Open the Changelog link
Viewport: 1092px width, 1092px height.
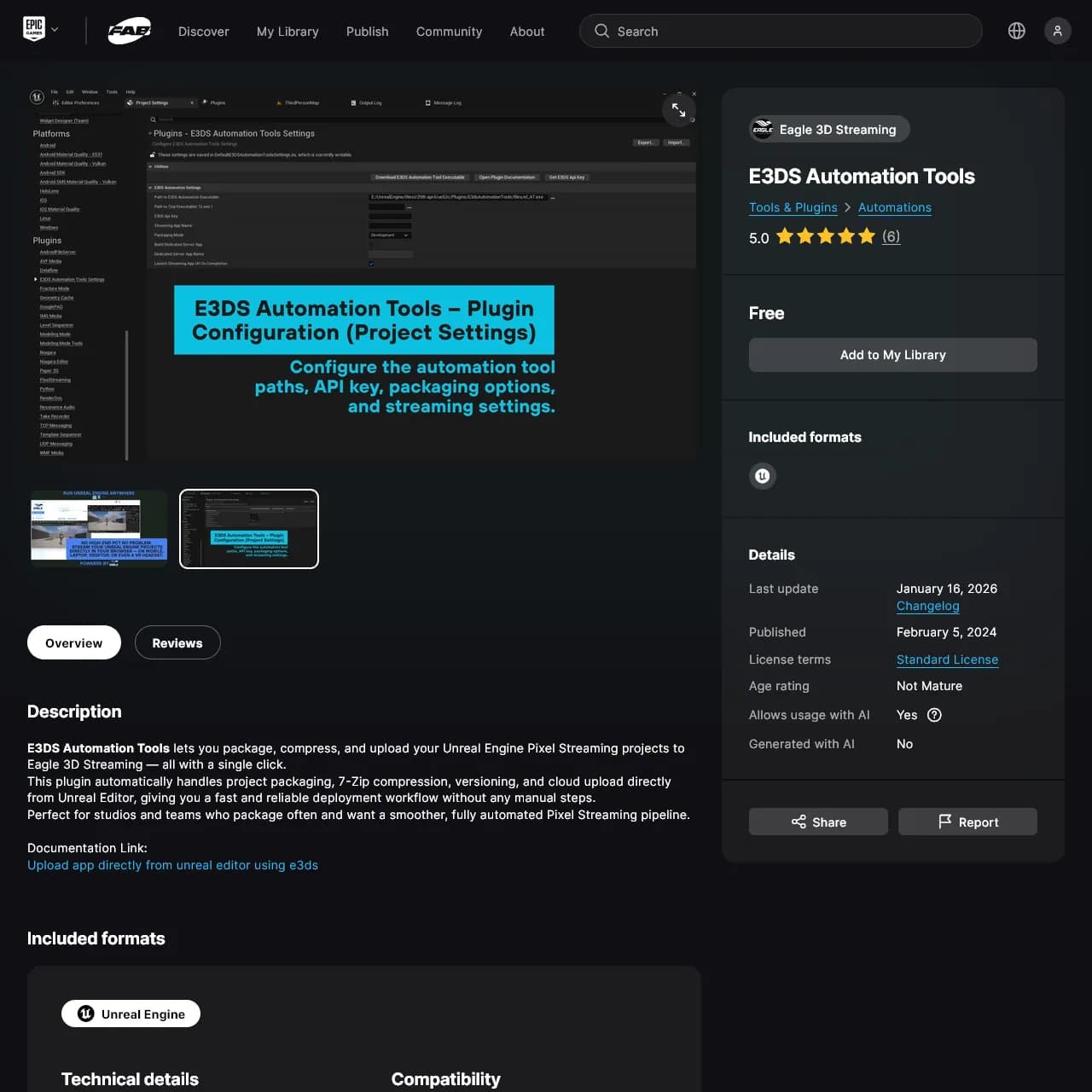pos(928,606)
